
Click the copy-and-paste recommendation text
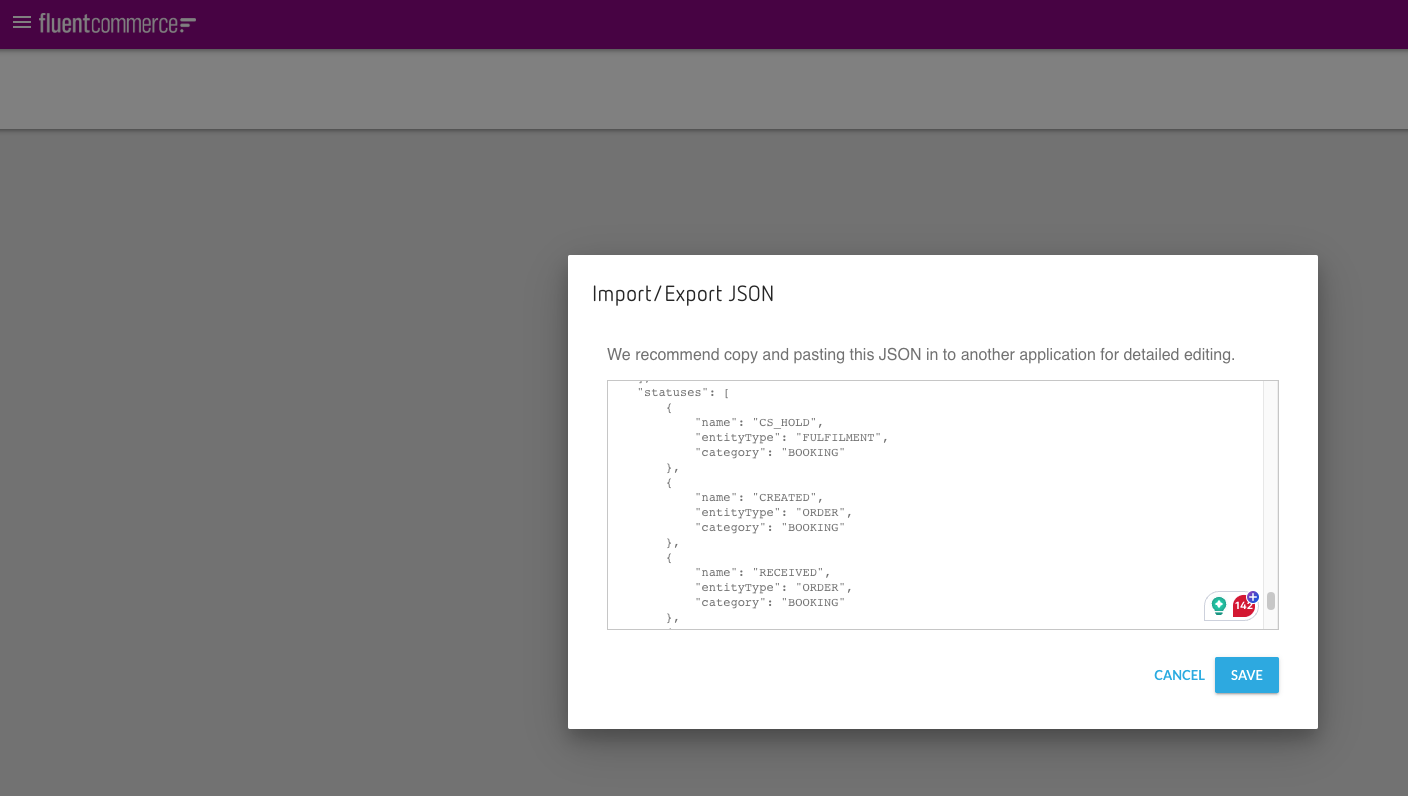[920, 355]
